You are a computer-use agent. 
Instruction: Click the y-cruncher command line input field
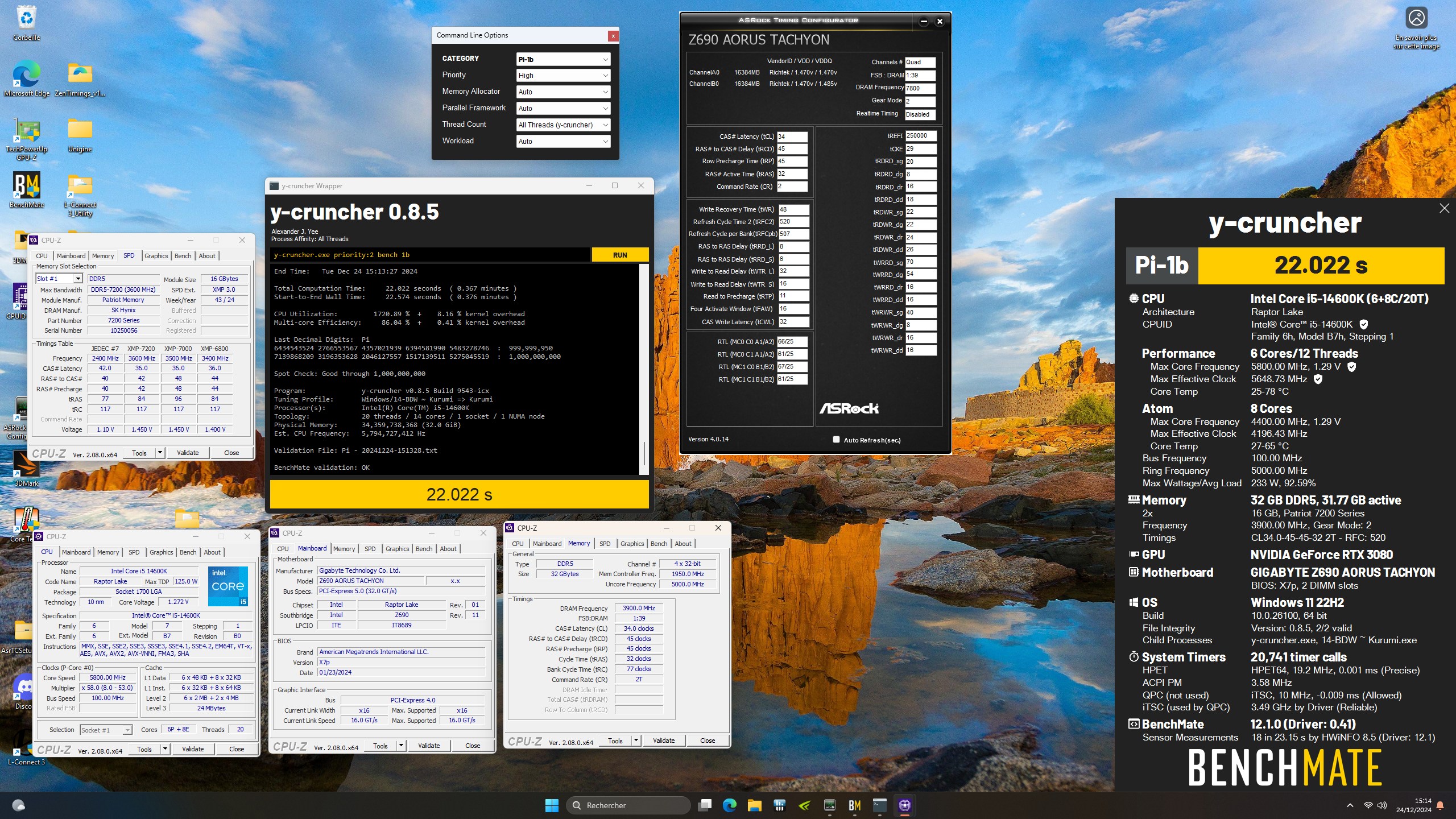point(430,255)
